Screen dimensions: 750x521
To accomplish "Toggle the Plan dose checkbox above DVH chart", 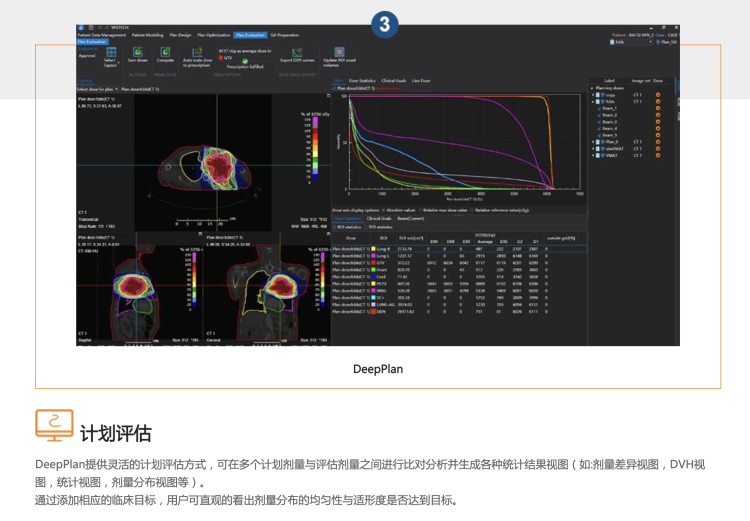I will point(334,88).
